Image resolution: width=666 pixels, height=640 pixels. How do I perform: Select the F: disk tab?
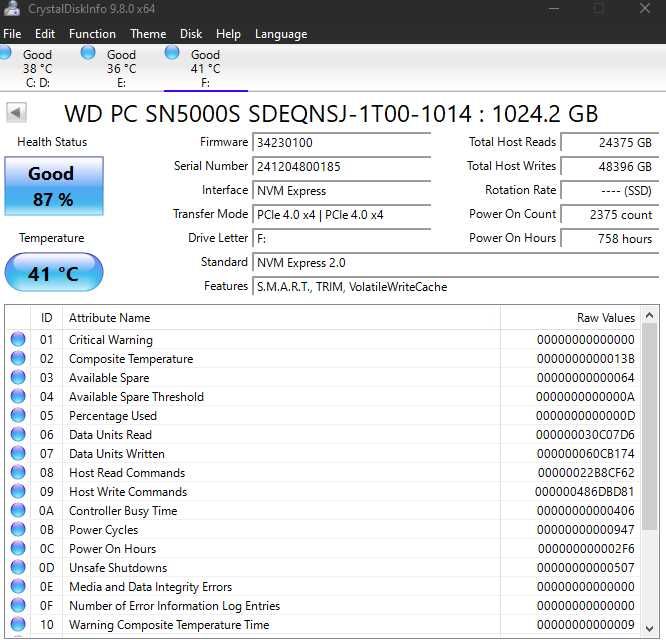[x=206, y=68]
